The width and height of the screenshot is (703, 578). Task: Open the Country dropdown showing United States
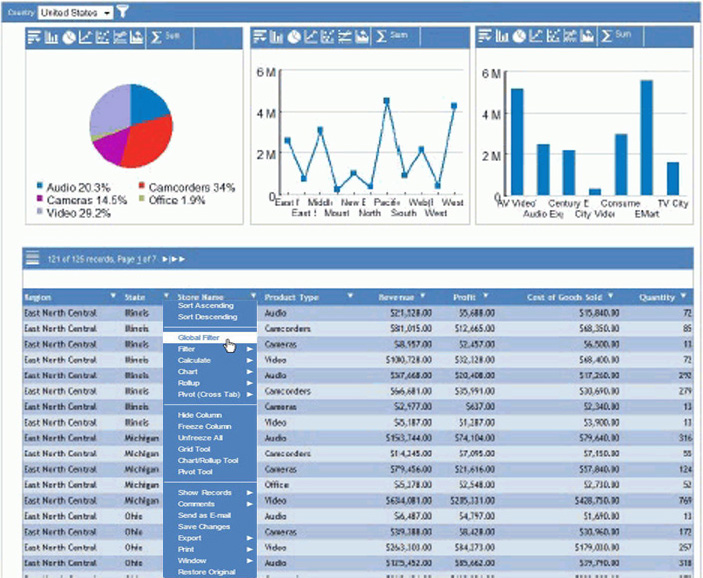75,13
